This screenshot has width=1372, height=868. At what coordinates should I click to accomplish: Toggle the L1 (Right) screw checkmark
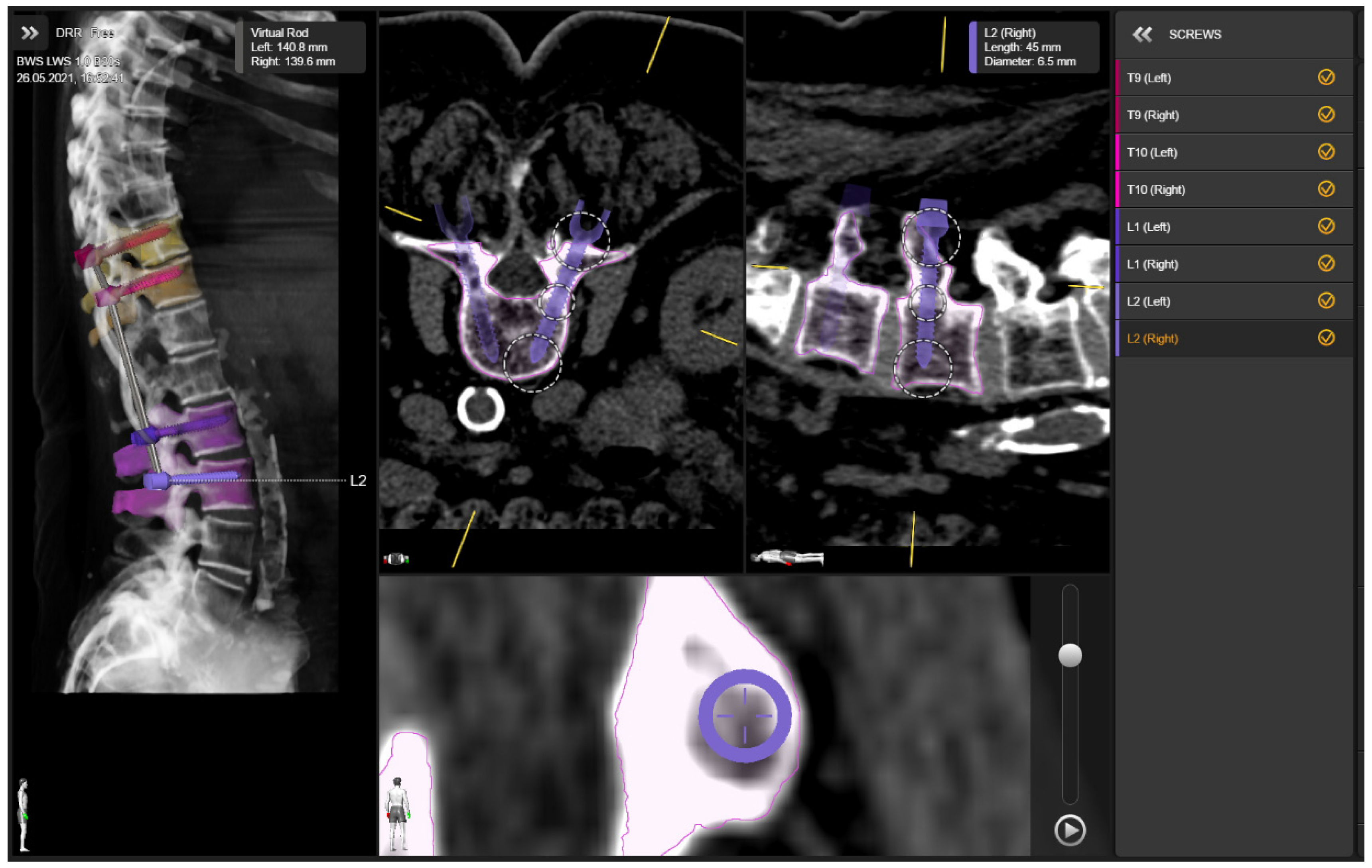pos(1326,264)
